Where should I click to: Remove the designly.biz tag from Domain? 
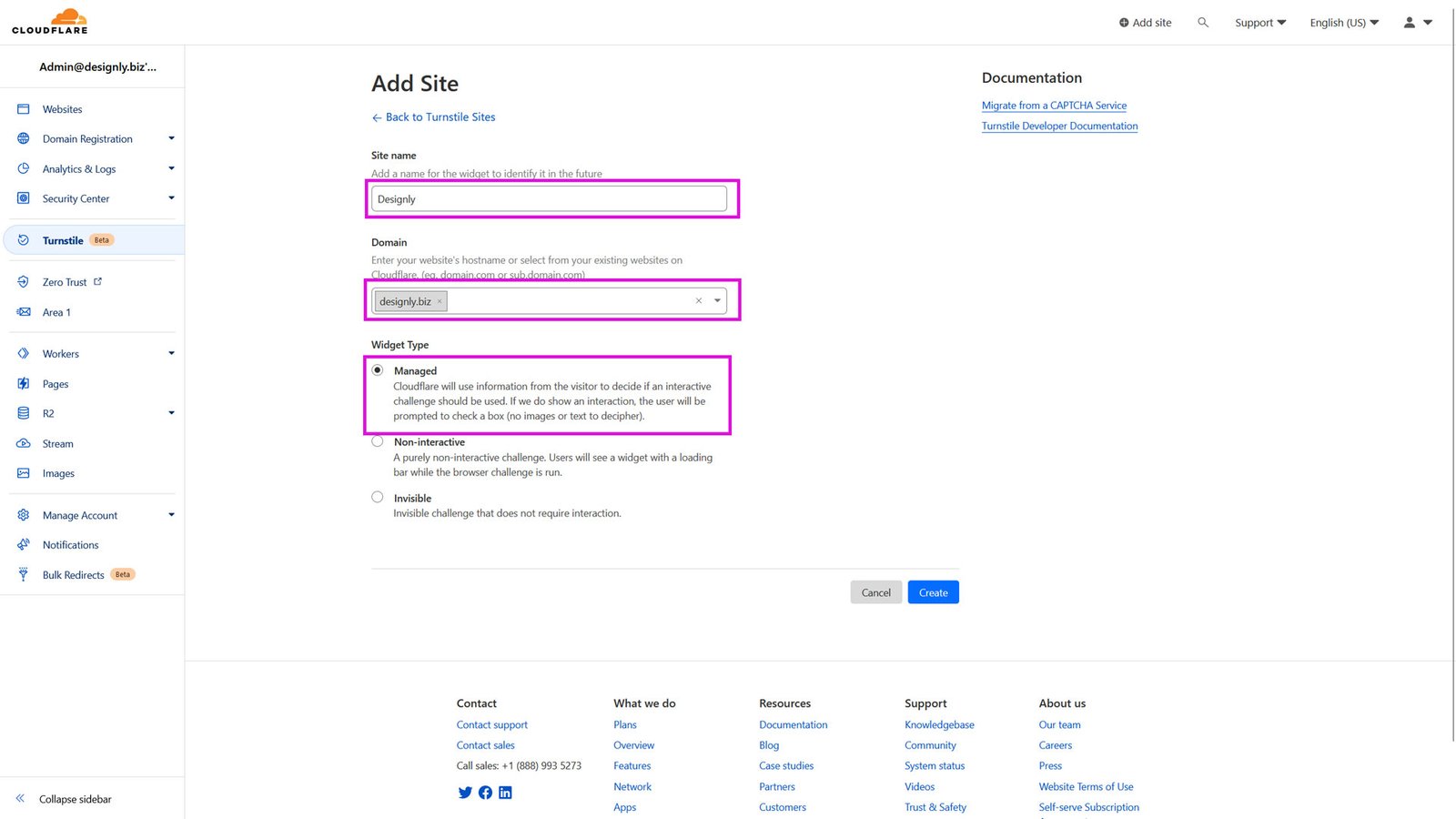(x=440, y=302)
